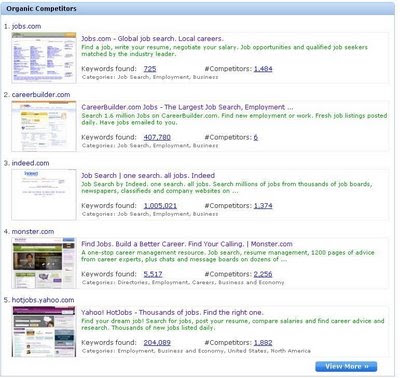Click the careerbuilder.com site thumbnail

(44, 126)
